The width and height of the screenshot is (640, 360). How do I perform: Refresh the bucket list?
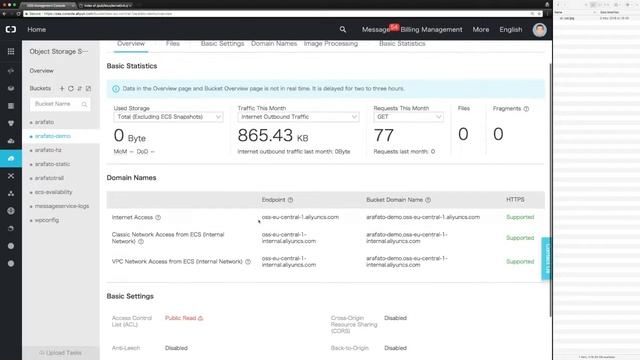pyautogui.click(x=71, y=89)
